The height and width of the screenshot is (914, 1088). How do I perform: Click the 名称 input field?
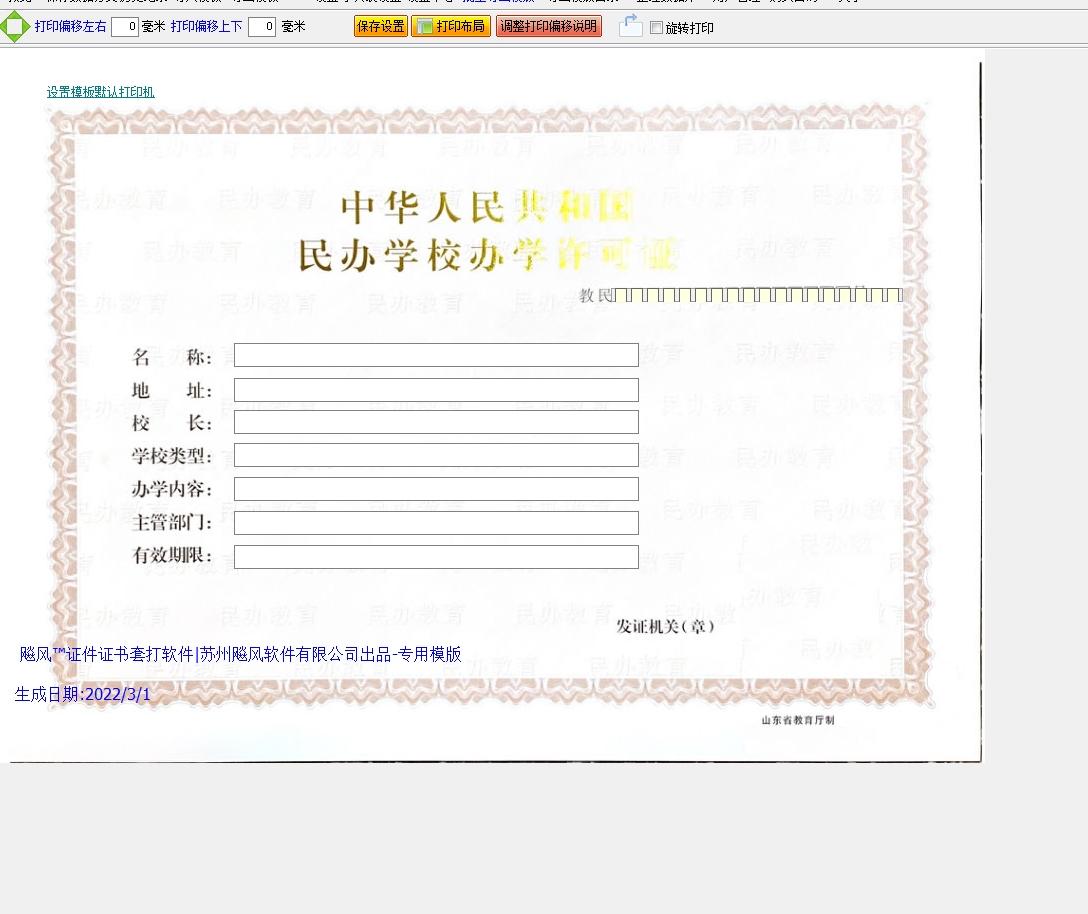coord(436,355)
